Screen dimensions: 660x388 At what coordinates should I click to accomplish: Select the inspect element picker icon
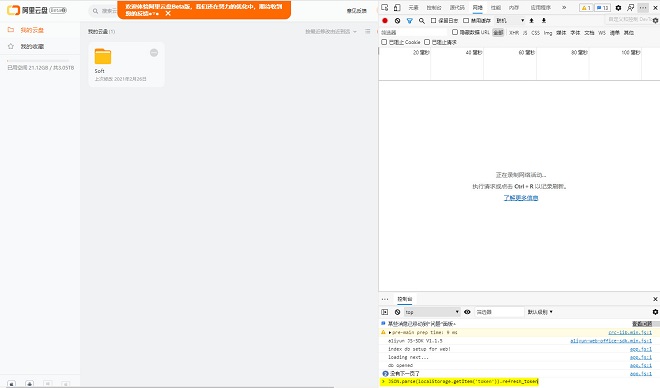click(385, 8)
